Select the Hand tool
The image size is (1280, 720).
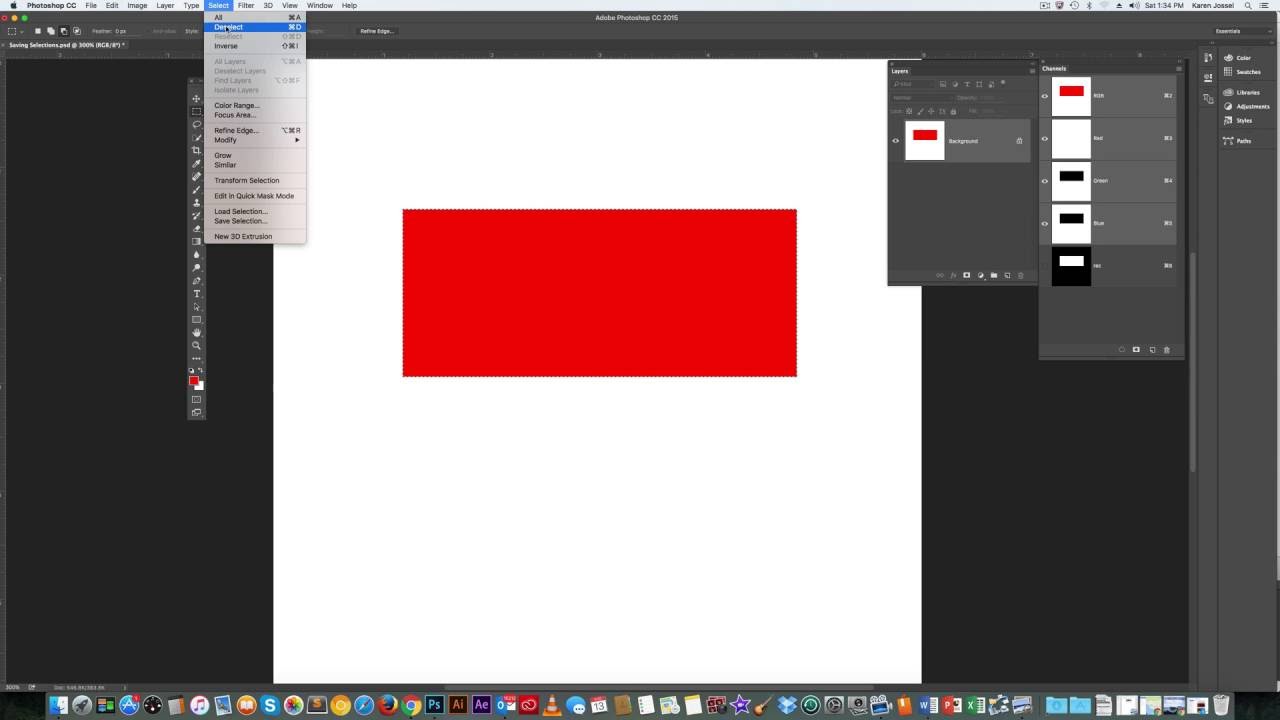(x=196, y=333)
